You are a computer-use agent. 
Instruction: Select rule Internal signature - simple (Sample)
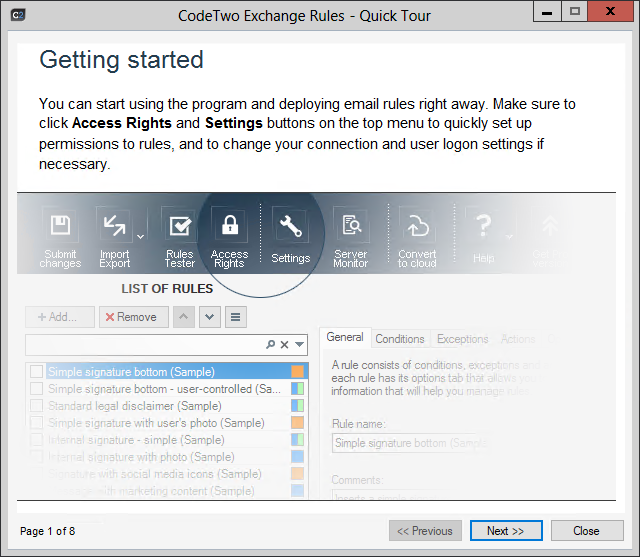pyautogui.click(x=168, y=440)
